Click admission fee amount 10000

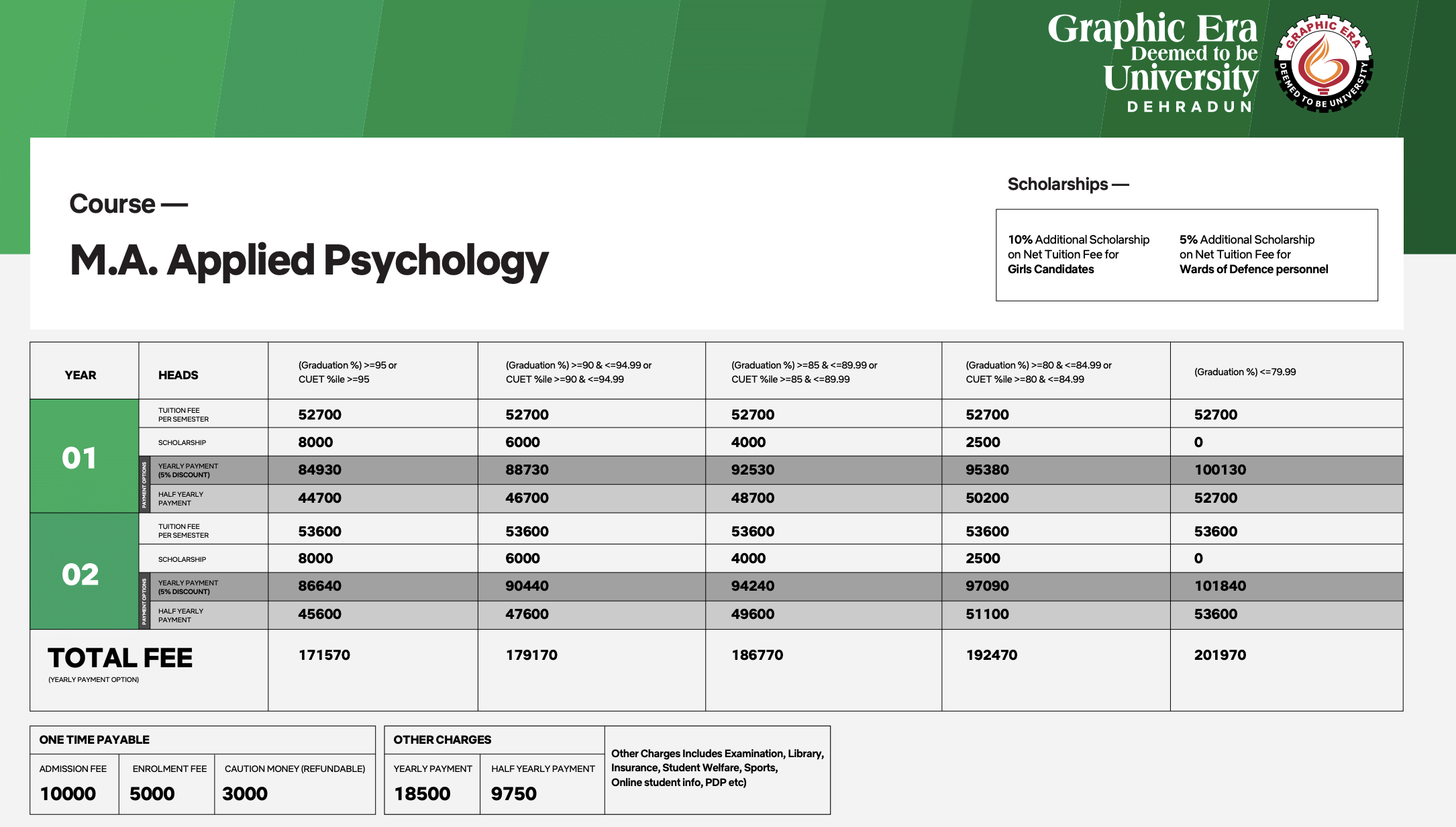tap(68, 793)
